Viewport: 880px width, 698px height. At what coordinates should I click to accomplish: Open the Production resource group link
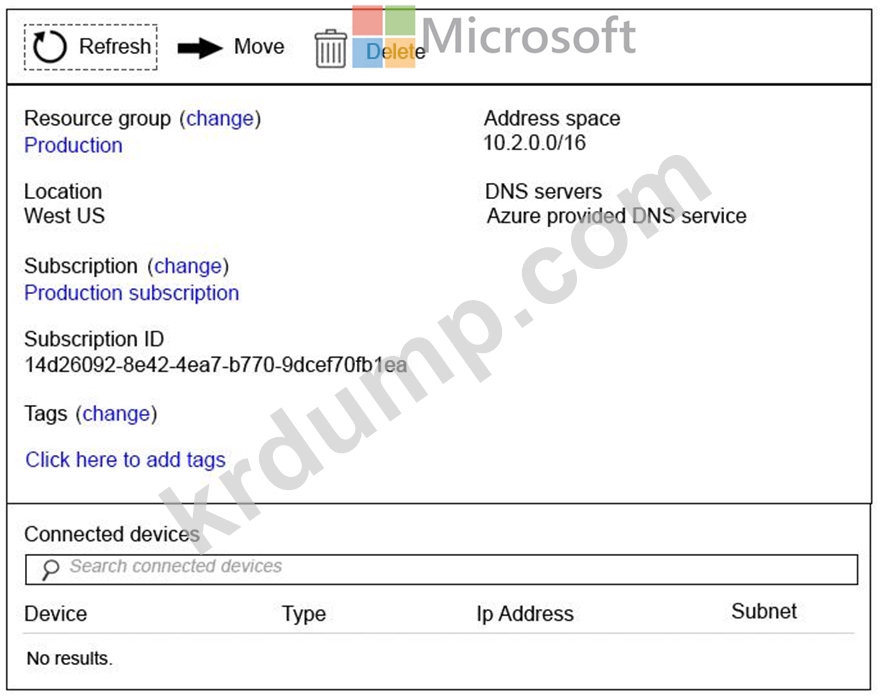[74, 145]
